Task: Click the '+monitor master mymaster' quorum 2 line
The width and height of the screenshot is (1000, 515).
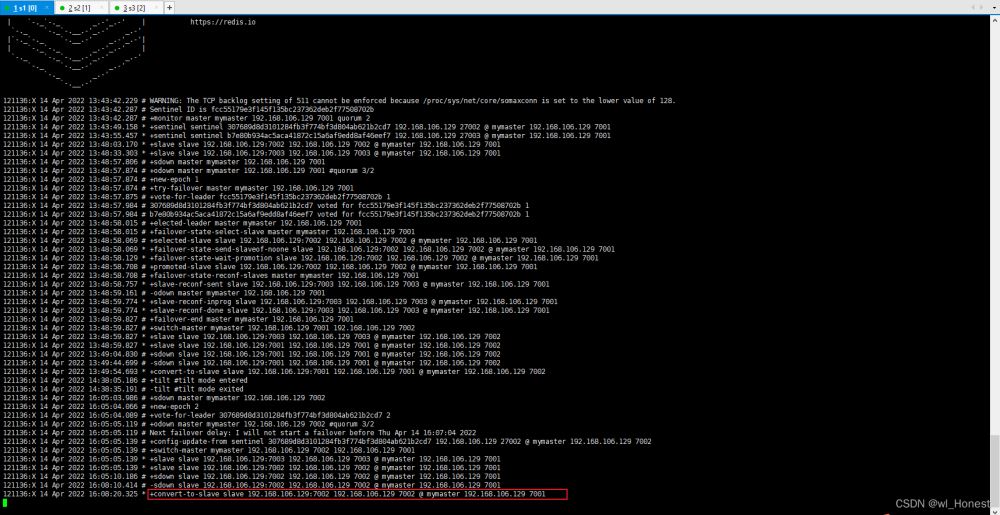Action: pos(187,118)
